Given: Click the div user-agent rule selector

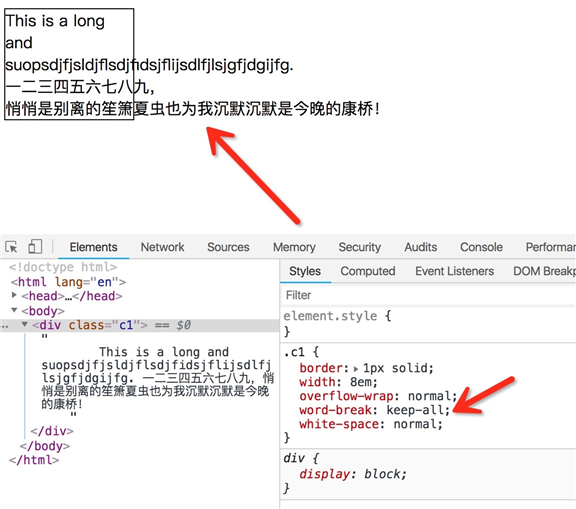Looking at the screenshot, I should pos(294,458).
